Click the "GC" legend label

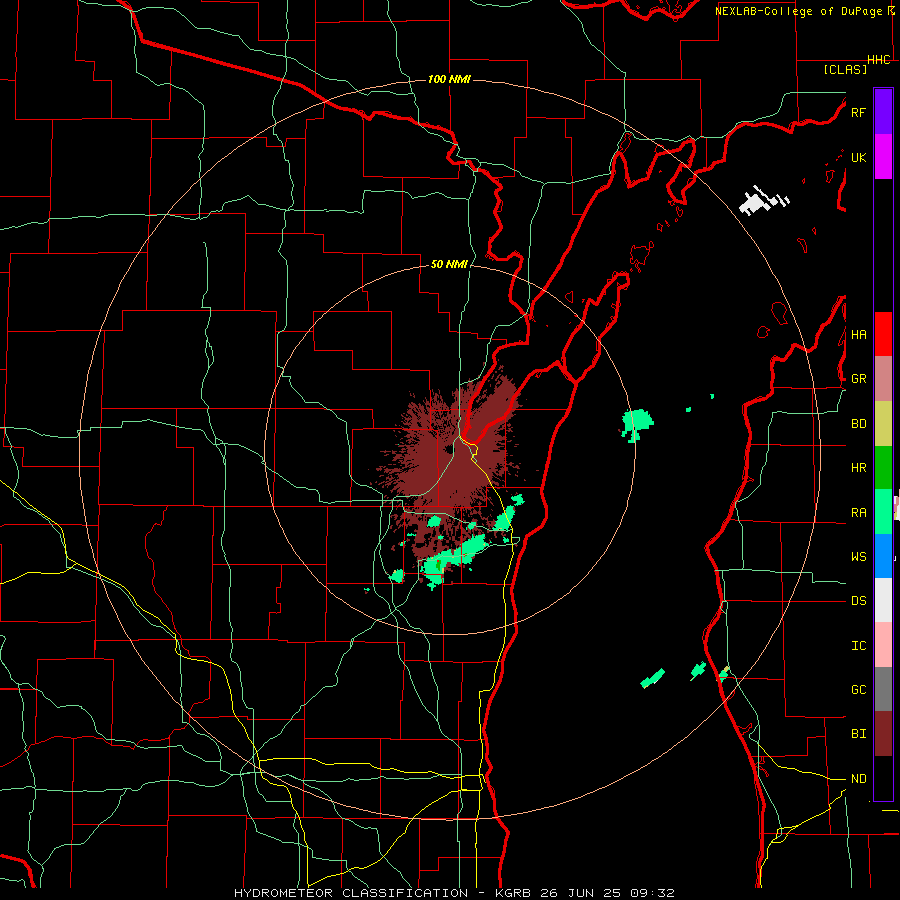(x=858, y=689)
